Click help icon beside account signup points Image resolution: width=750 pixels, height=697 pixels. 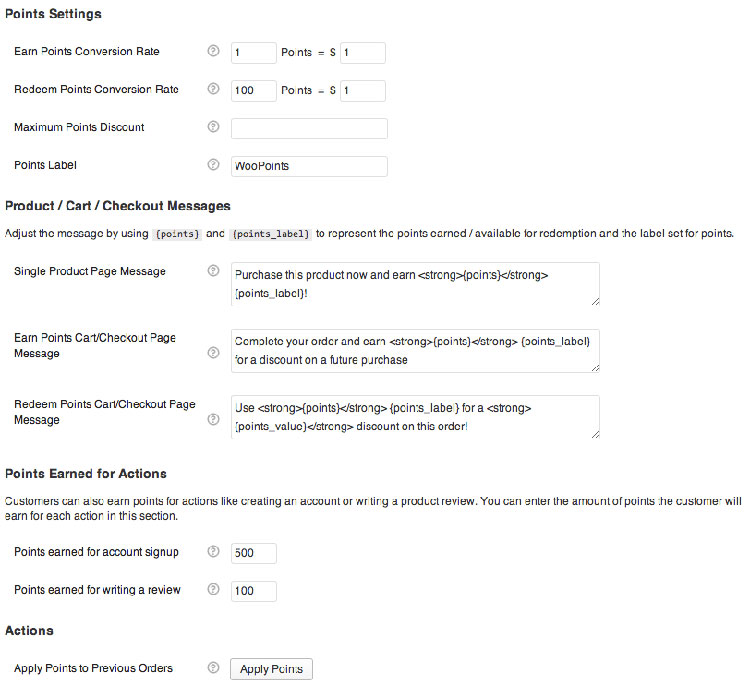(x=213, y=552)
